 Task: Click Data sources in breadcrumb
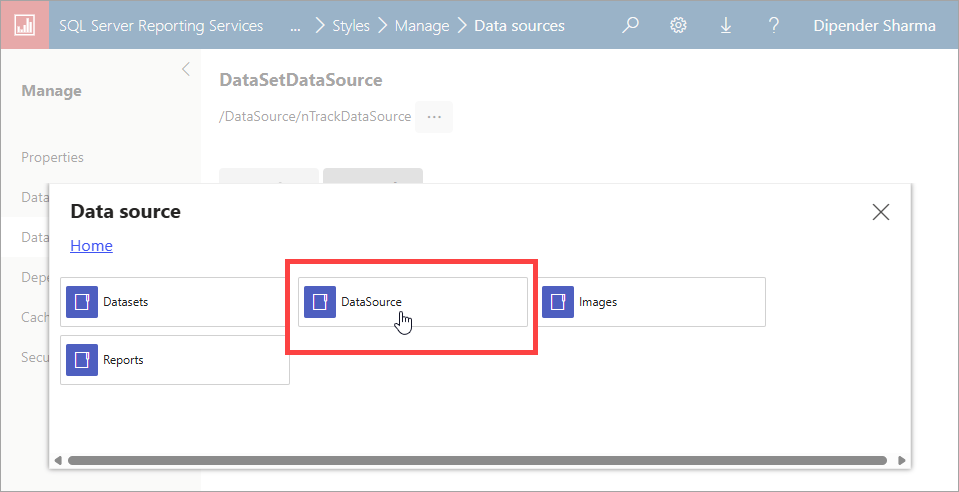pyautogui.click(x=519, y=26)
